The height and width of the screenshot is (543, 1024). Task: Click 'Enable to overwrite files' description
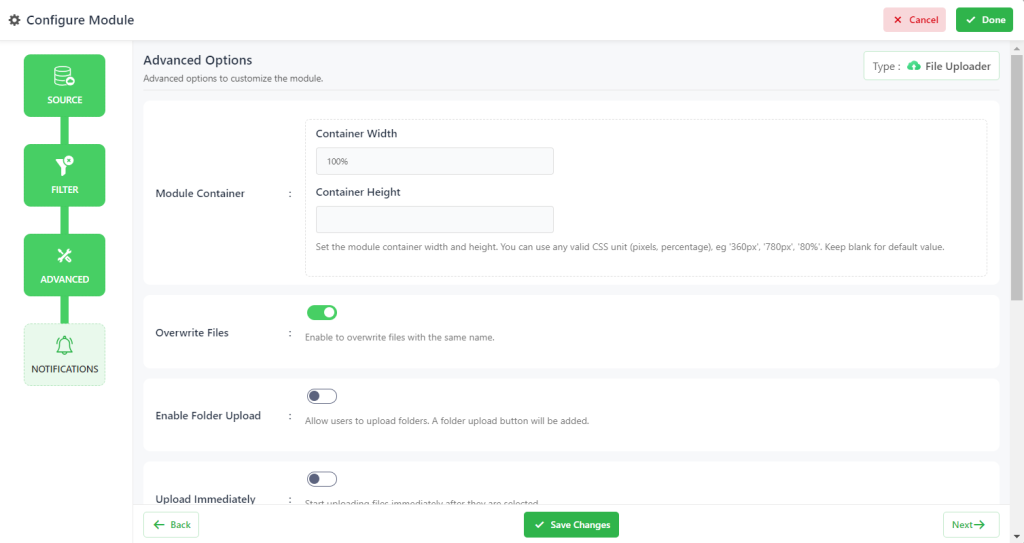400,337
